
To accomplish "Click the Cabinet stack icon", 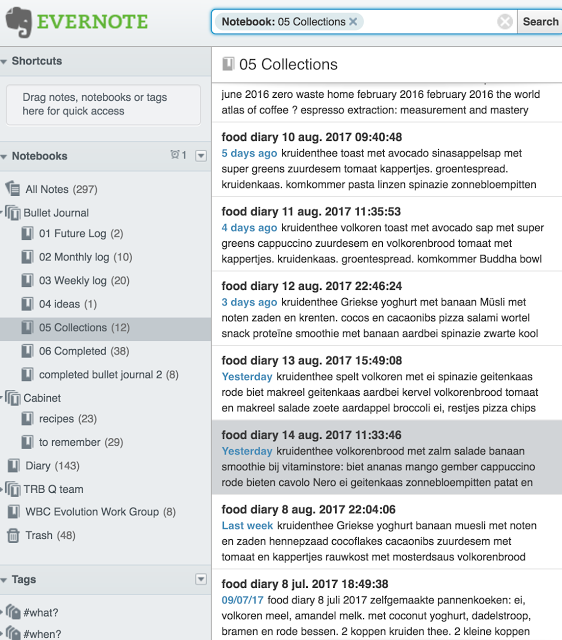I will [13, 398].
